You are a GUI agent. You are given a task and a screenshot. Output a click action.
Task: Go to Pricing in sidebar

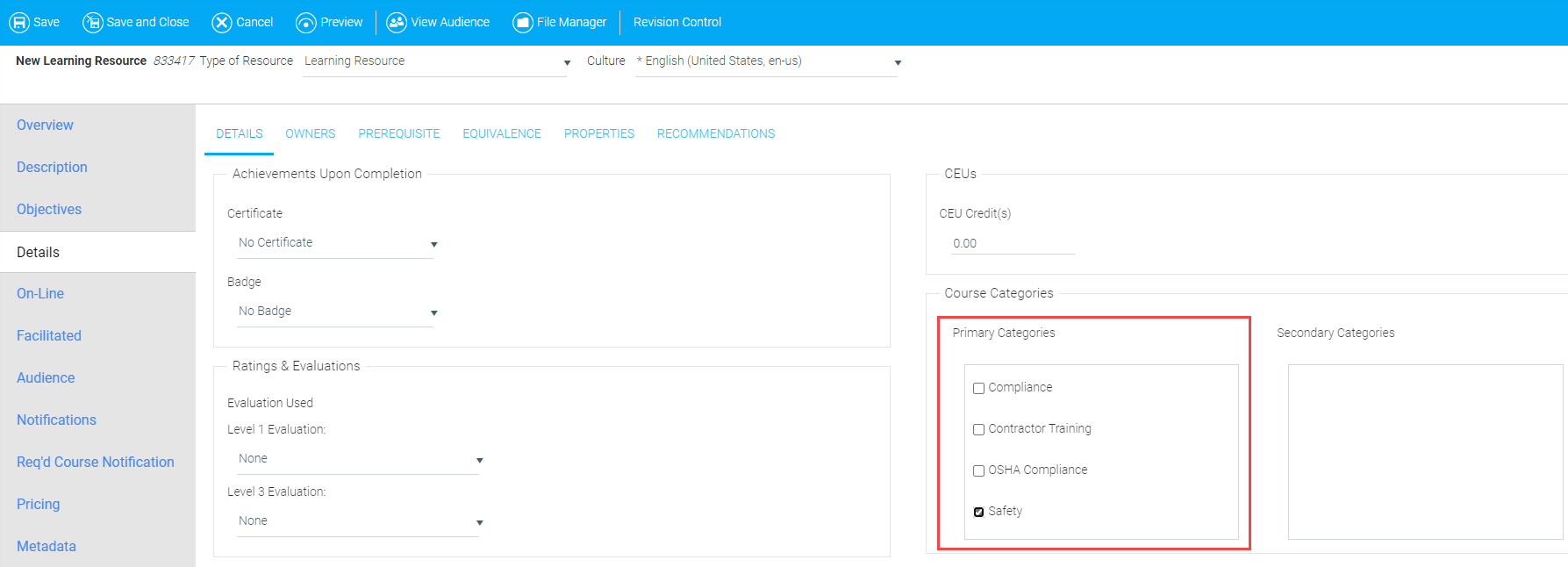[39, 504]
